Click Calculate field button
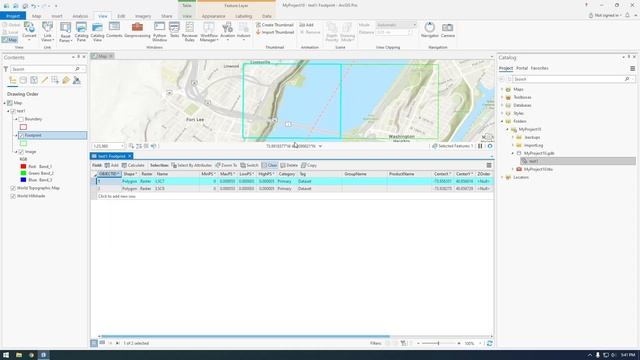 click(133, 165)
